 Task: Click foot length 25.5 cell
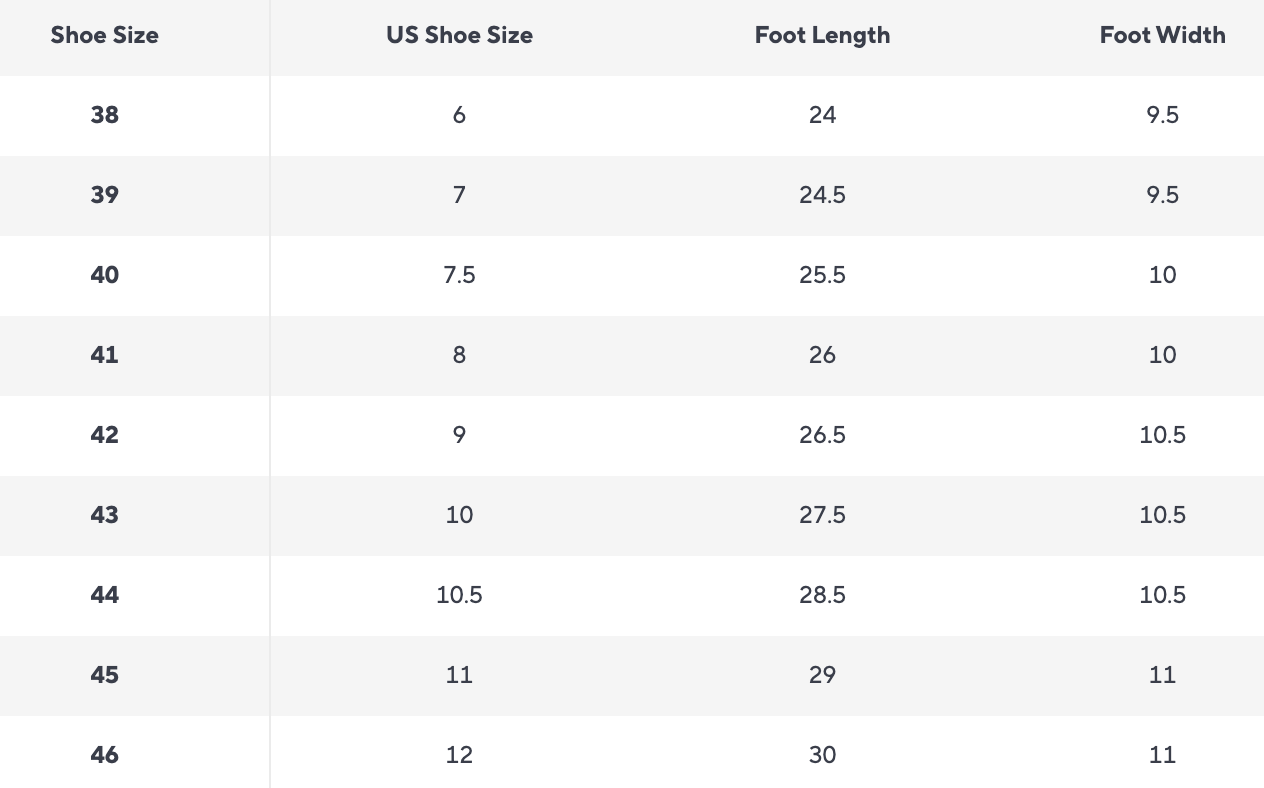[x=822, y=275]
